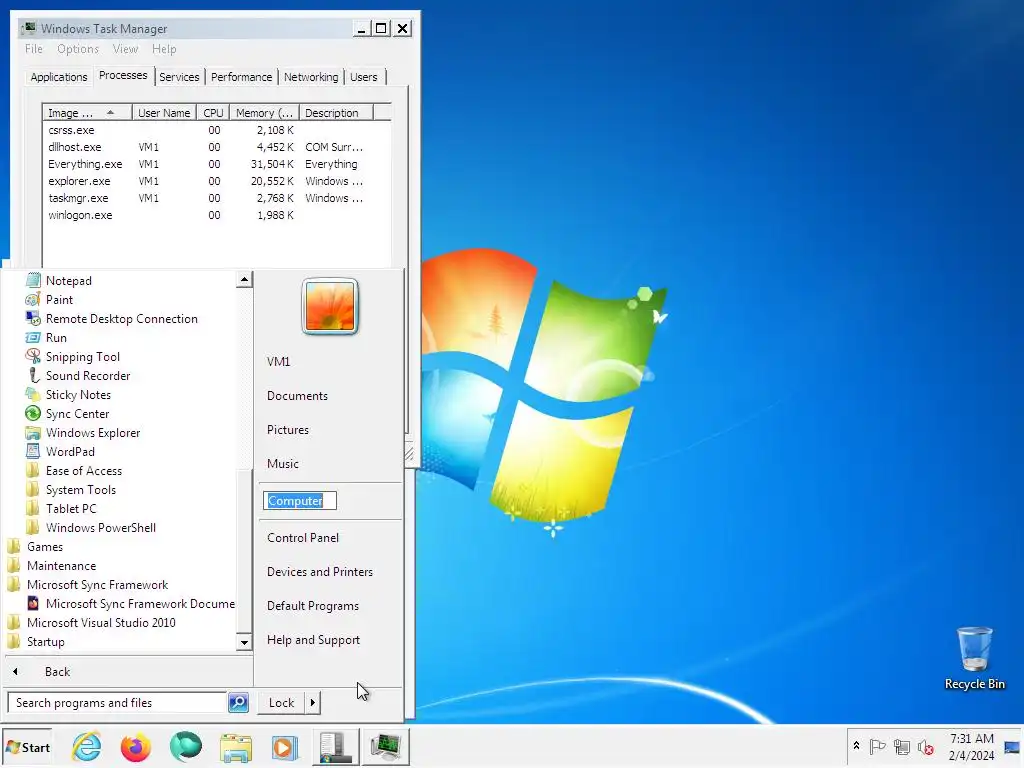The width and height of the screenshot is (1024, 768).
Task: Open the Help menu in Task Manager
Action: tap(164, 49)
